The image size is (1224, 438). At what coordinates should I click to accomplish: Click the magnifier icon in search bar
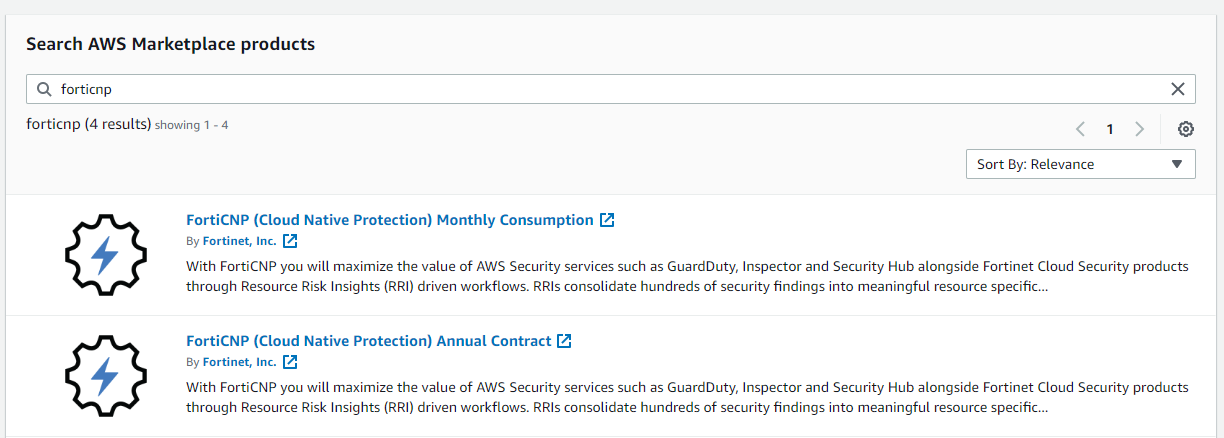pos(44,89)
